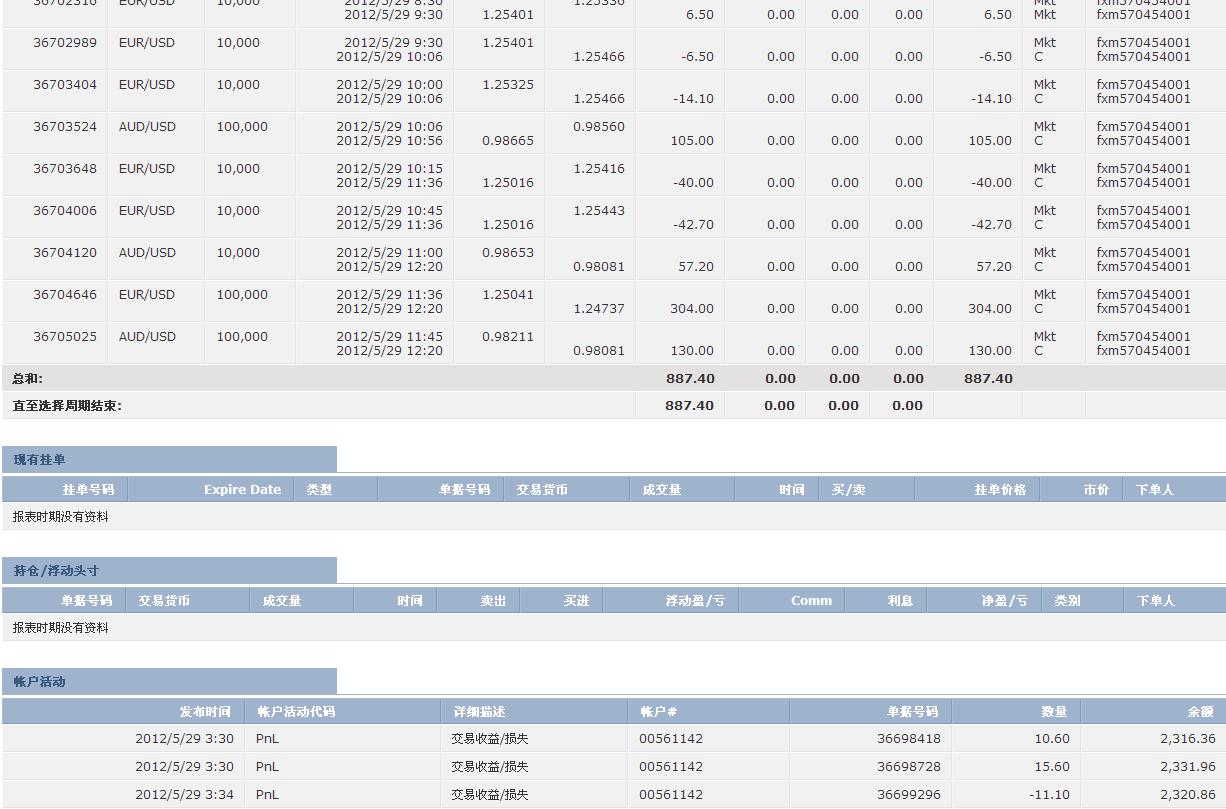Click the 类别 column header
The width and height of the screenshot is (1226, 809).
click(x=1067, y=601)
